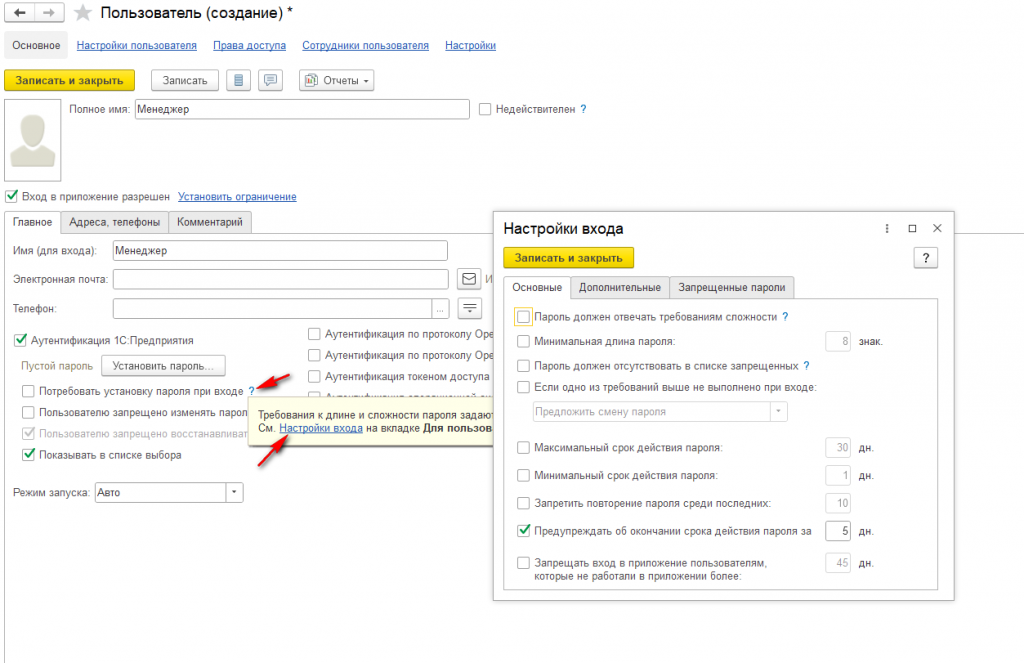Show help for the forbidden passwords list option

[x=807, y=366]
